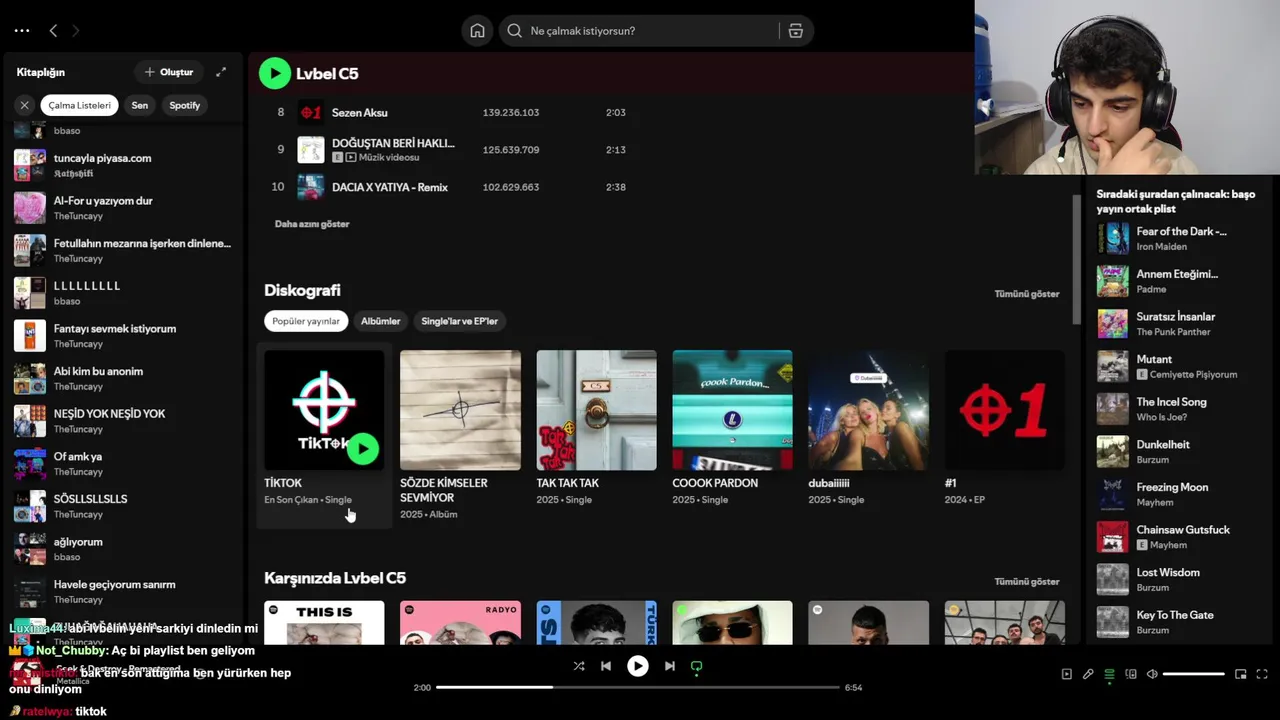This screenshot has height=720, width=1280.
Task: Open lyrics with microphone icon
Action: [x=1088, y=674]
